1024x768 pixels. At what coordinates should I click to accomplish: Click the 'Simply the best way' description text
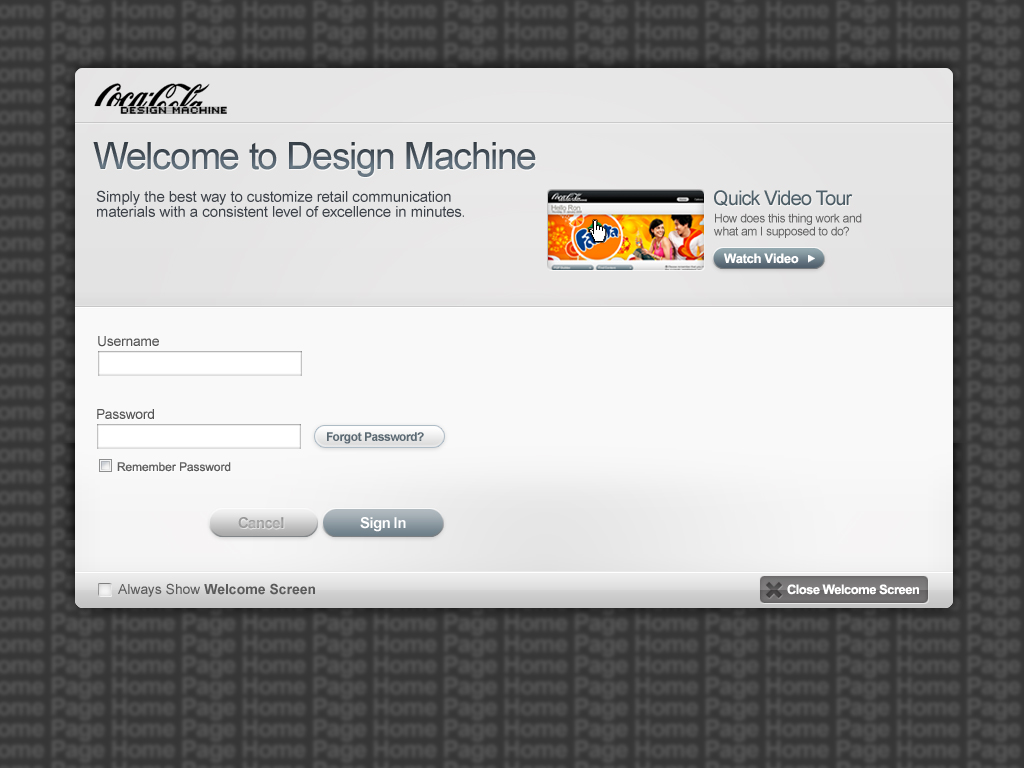pyautogui.click(x=280, y=204)
